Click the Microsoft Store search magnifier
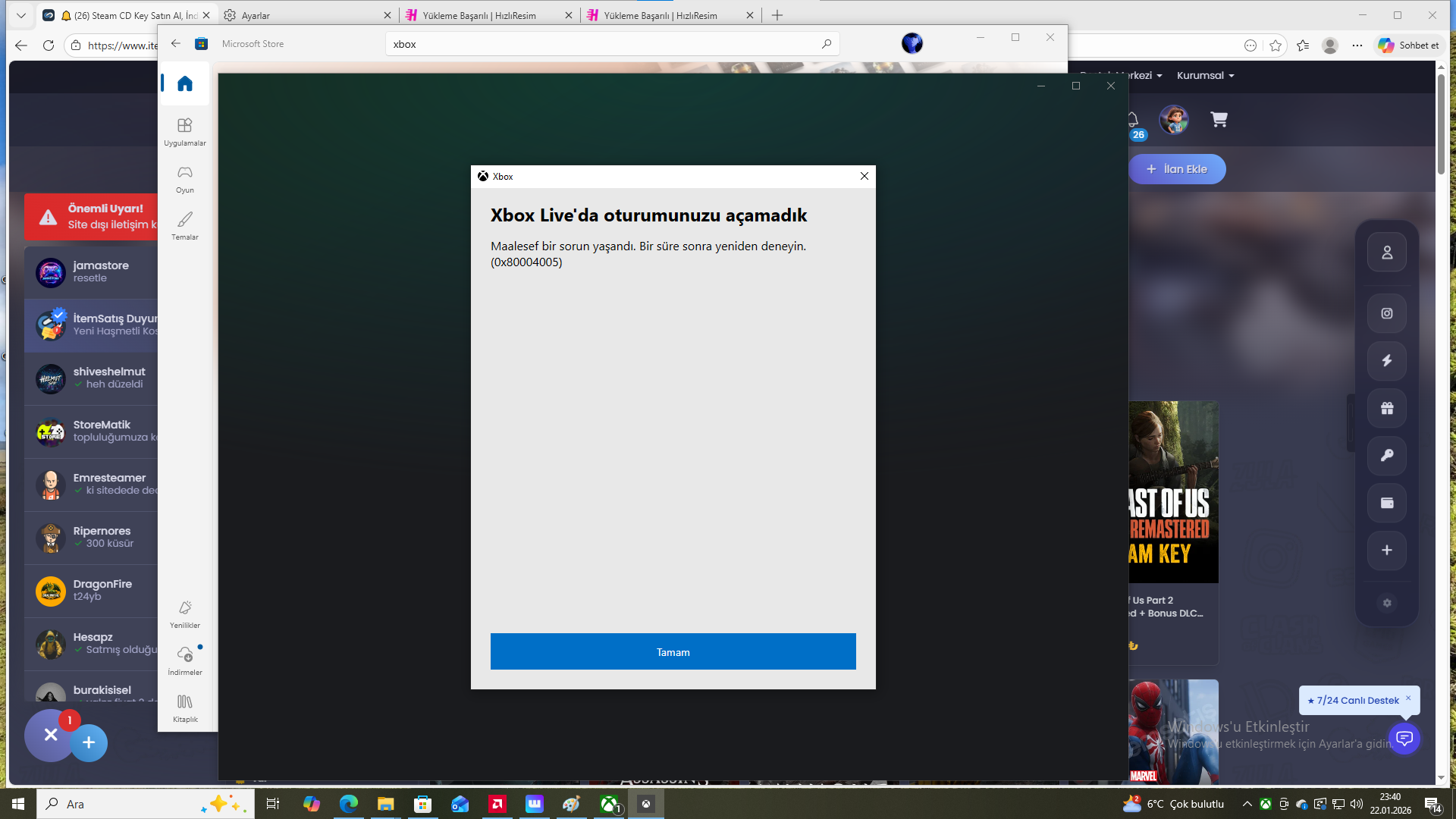1456x819 pixels. pyautogui.click(x=827, y=44)
